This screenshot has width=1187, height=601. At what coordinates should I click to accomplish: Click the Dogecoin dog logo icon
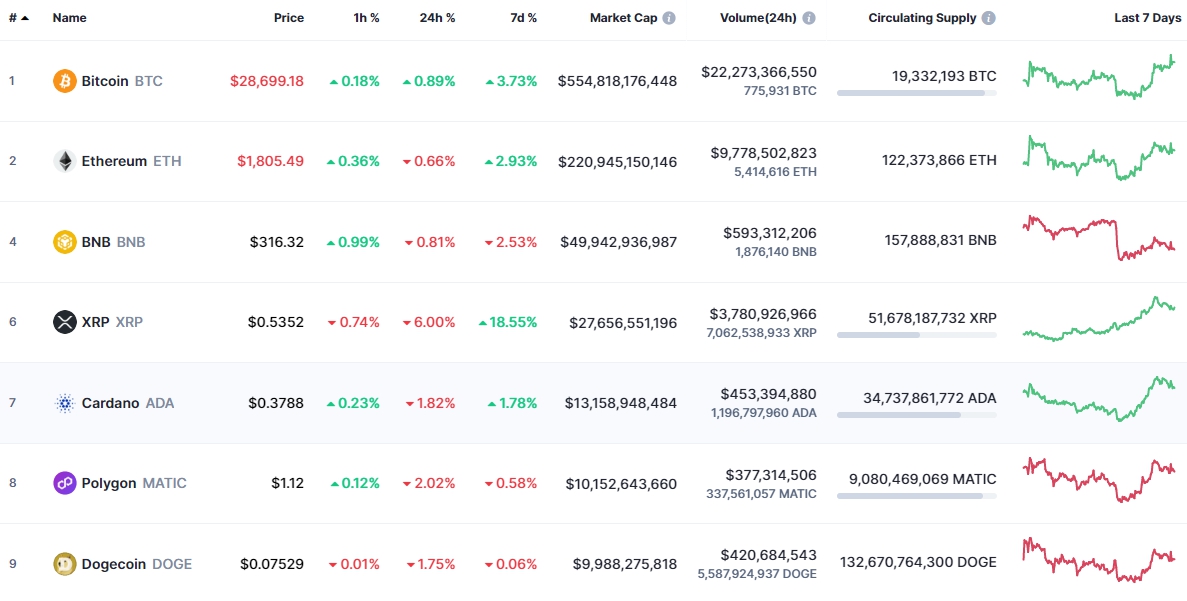pyautogui.click(x=64, y=564)
